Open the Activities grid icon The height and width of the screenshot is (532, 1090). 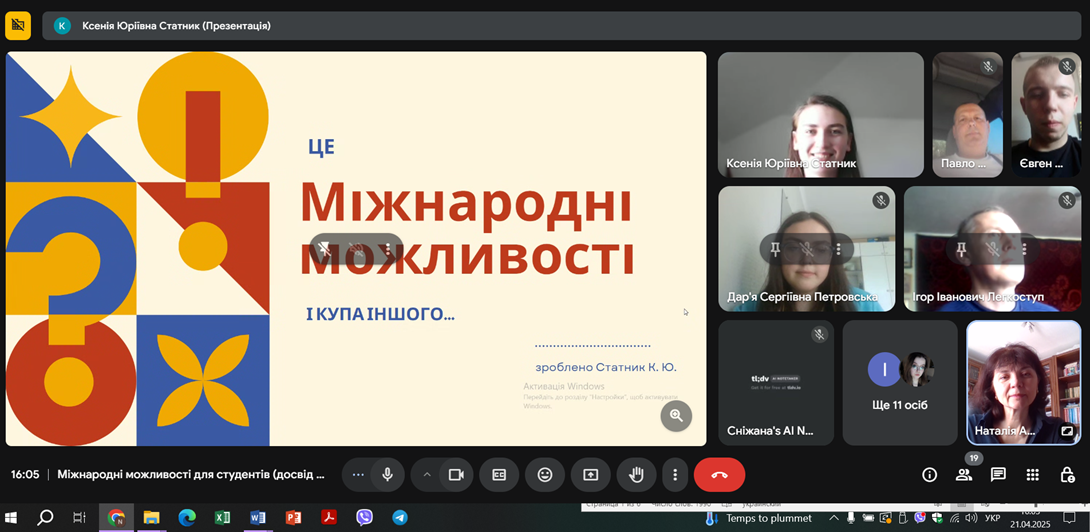[x=1033, y=475]
